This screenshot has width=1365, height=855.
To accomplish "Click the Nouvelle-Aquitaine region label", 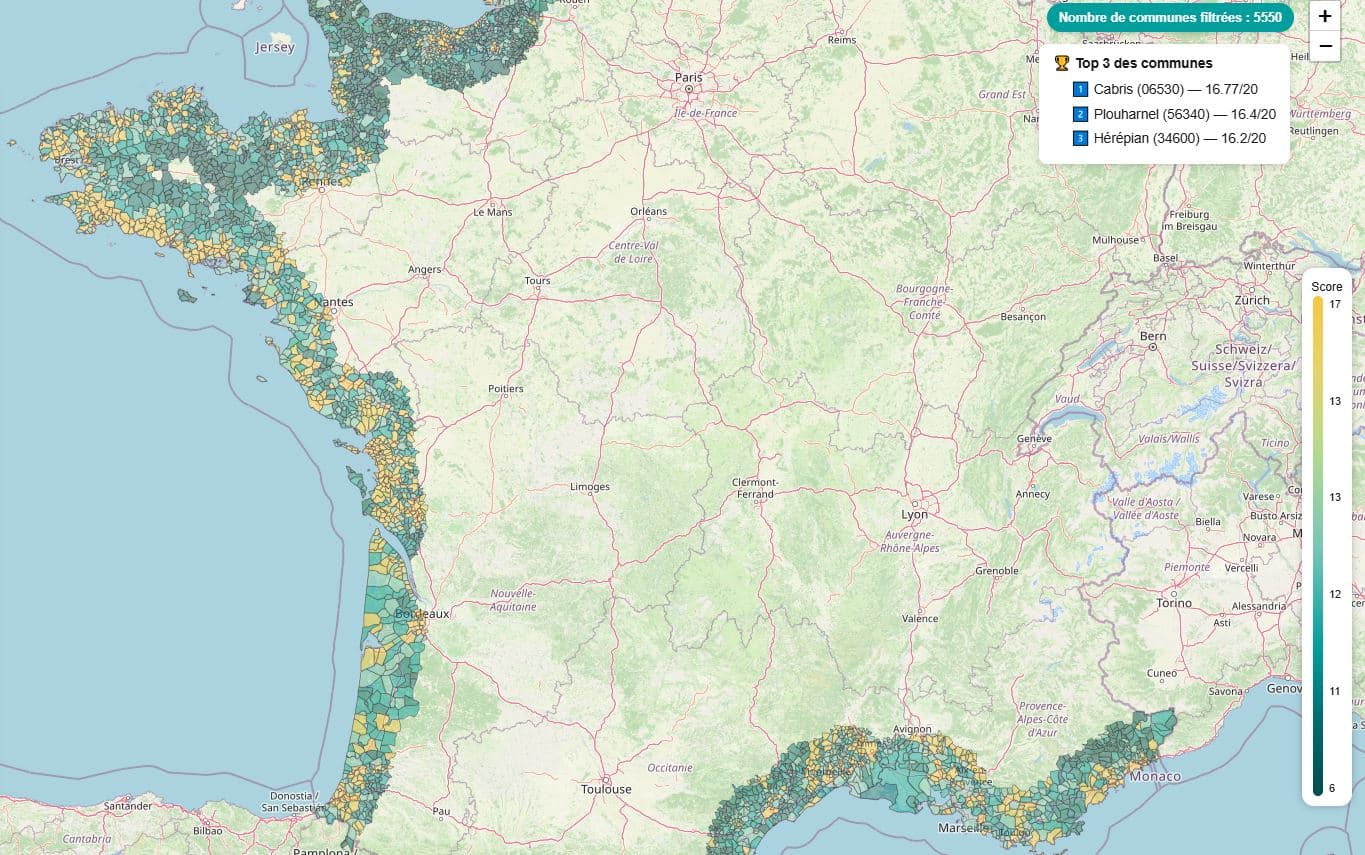I will (513, 599).
